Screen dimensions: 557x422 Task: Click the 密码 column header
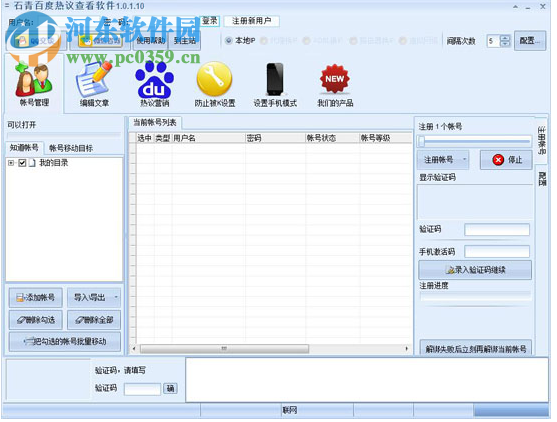click(275, 138)
